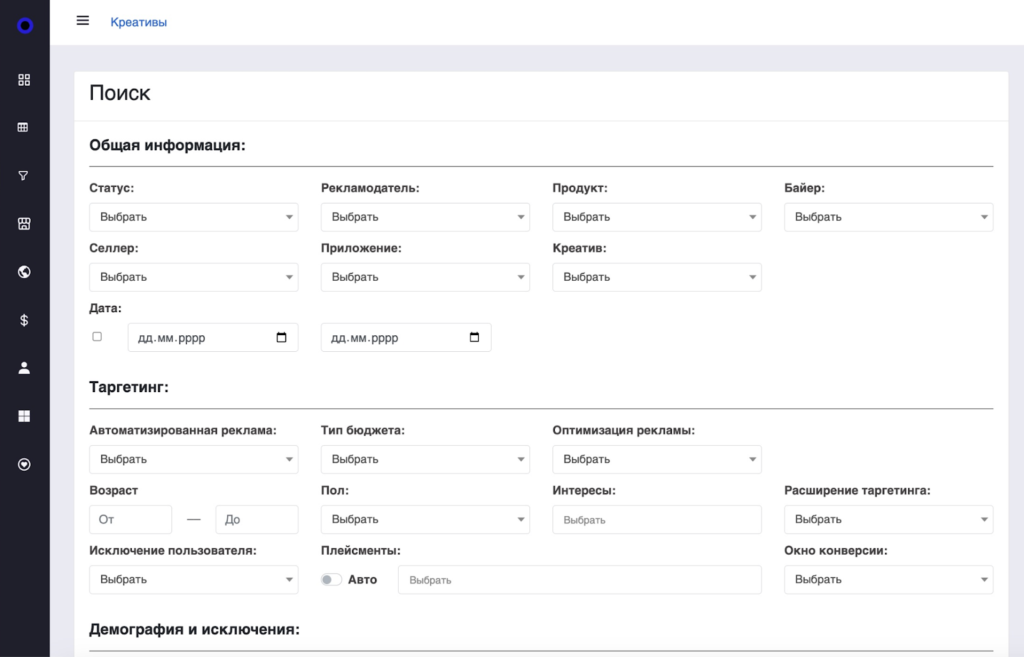1024x657 pixels.
Task: Click the Интересы input field
Action: (656, 520)
